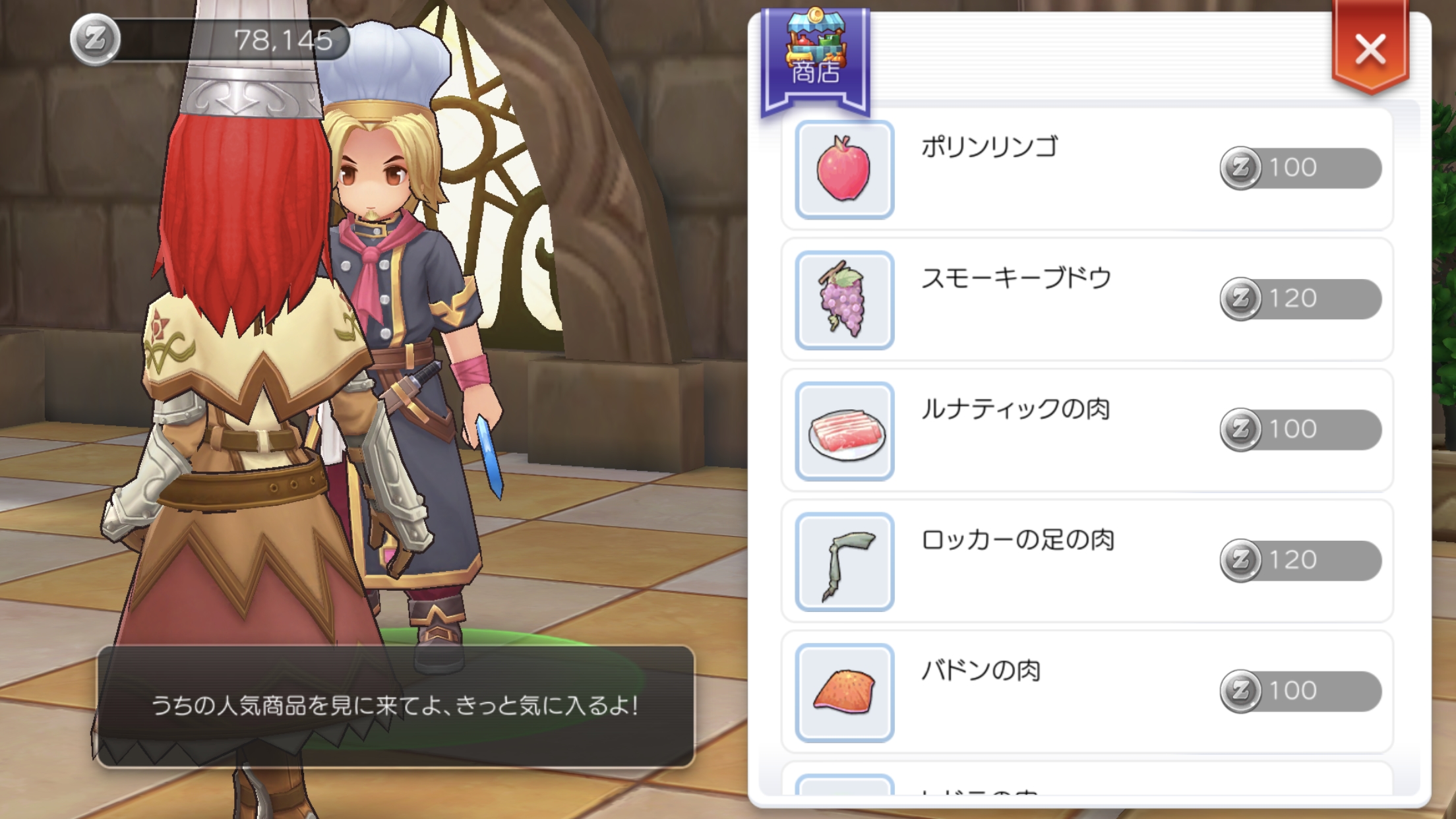Viewport: 1456px width, 819px height.
Task: Choose the スモーキーブドウ item name
Action: [1016, 278]
